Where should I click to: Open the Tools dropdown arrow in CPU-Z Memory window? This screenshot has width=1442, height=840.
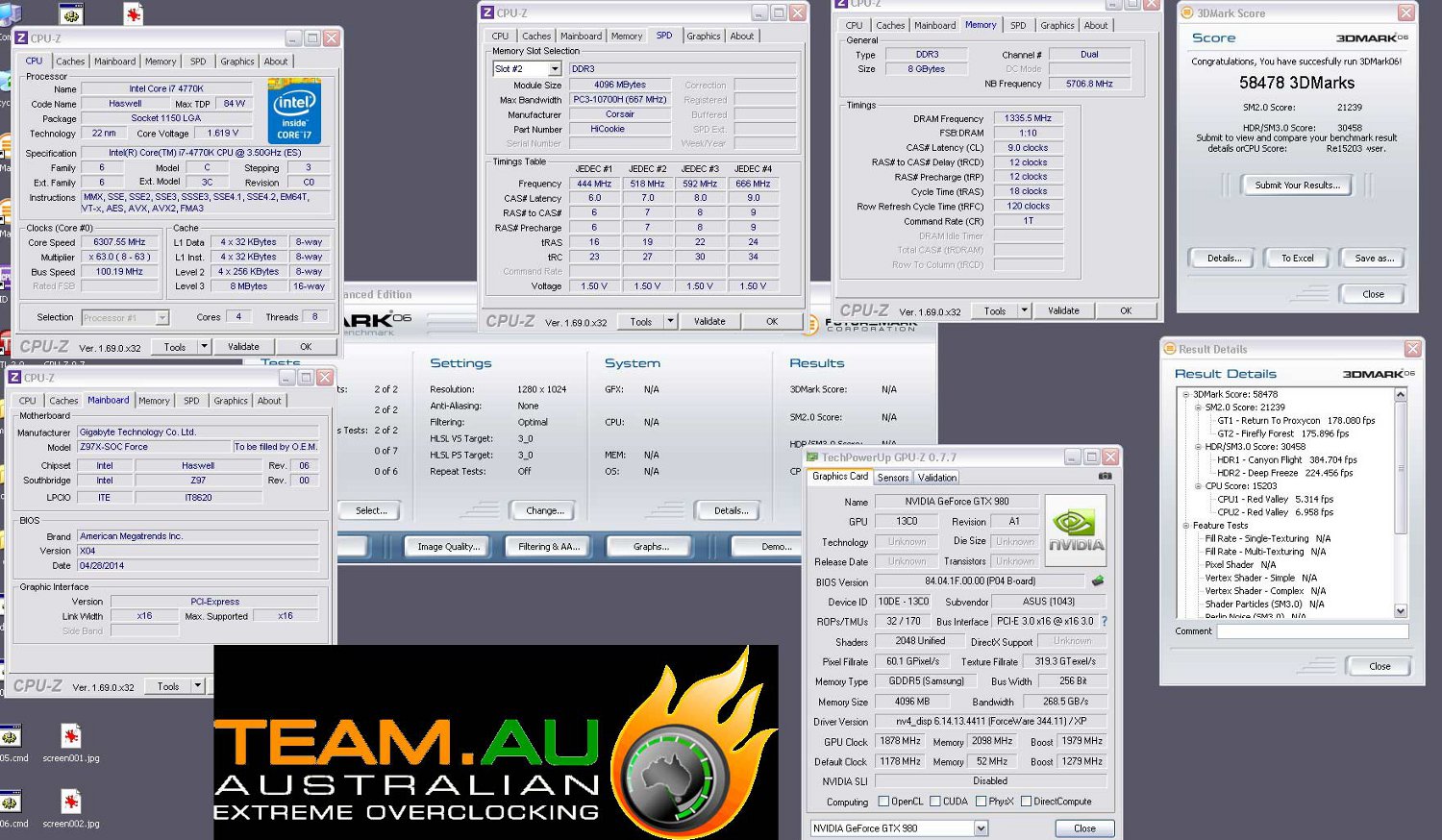(x=1024, y=311)
